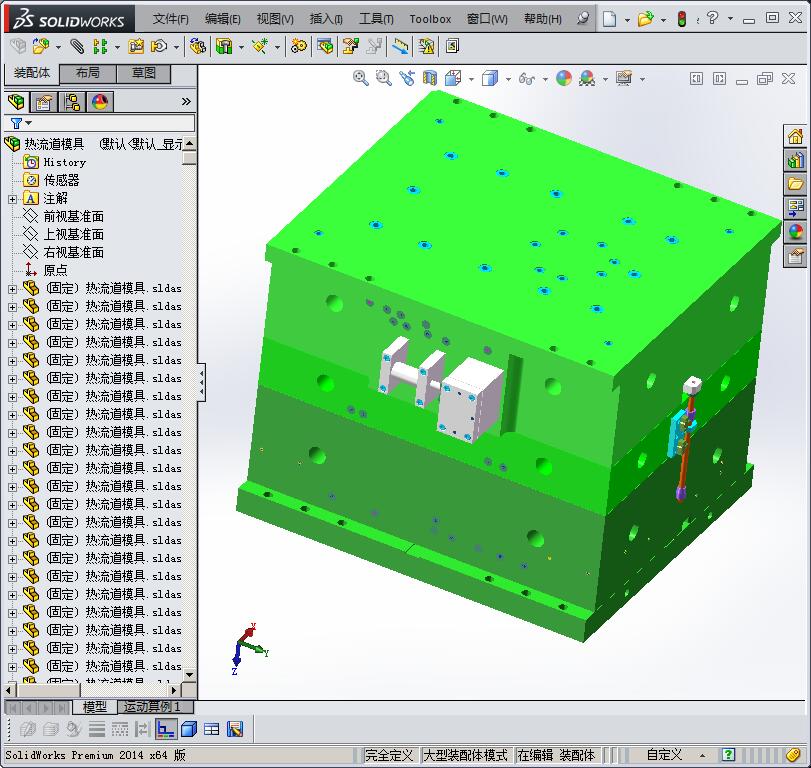
Task: Select the zoom to fit magnifier icon
Action: click(362, 78)
